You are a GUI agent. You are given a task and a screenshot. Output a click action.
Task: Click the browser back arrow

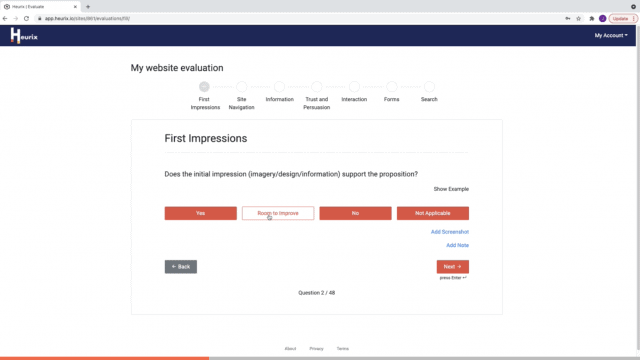pyautogui.click(x=5, y=18)
